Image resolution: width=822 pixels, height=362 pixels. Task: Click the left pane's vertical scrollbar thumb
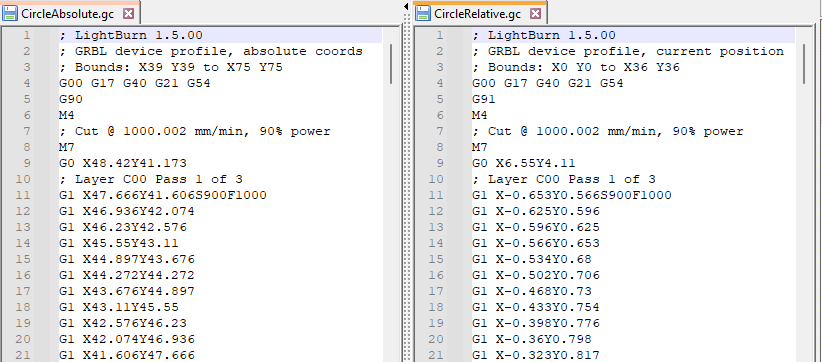pos(391,64)
